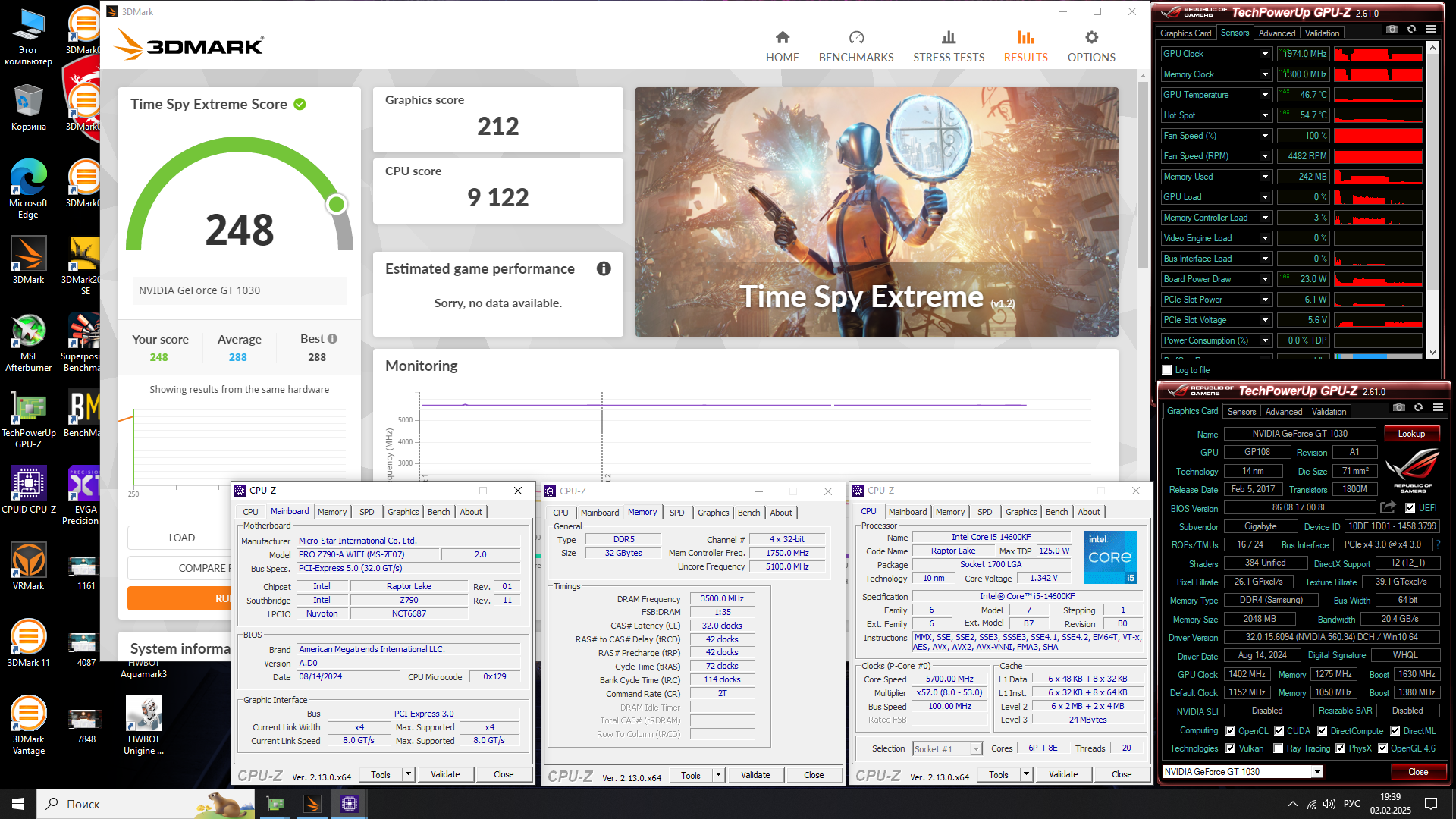Open Graphics tab in CPU-Z CPU window
Image resolution: width=1456 pixels, height=819 pixels.
coord(1021,512)
